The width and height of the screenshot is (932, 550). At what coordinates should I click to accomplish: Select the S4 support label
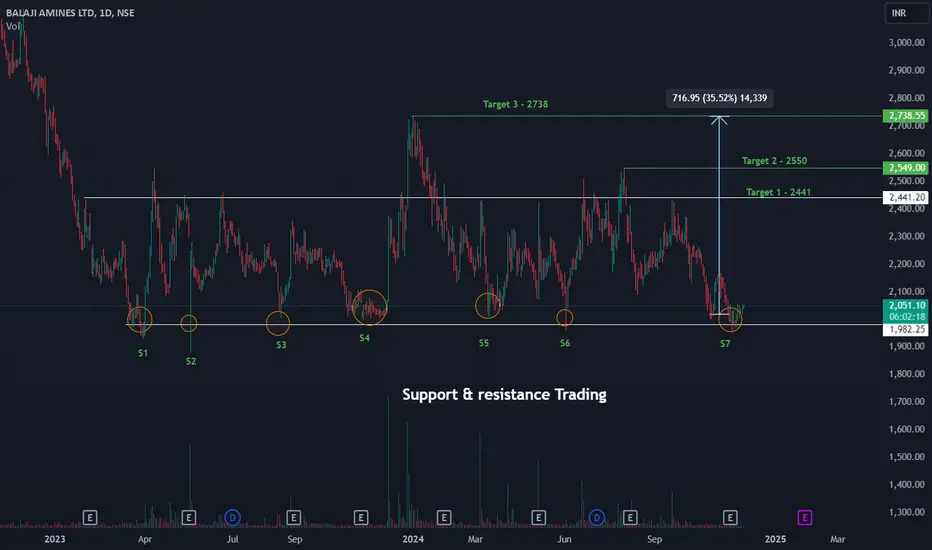tap(364, 338)
